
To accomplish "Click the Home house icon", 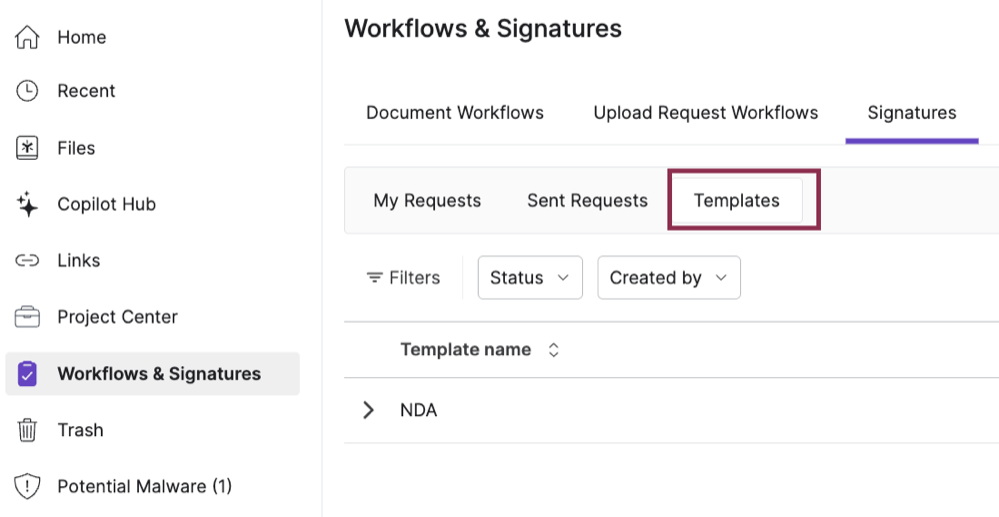I will tap(28, 37).
